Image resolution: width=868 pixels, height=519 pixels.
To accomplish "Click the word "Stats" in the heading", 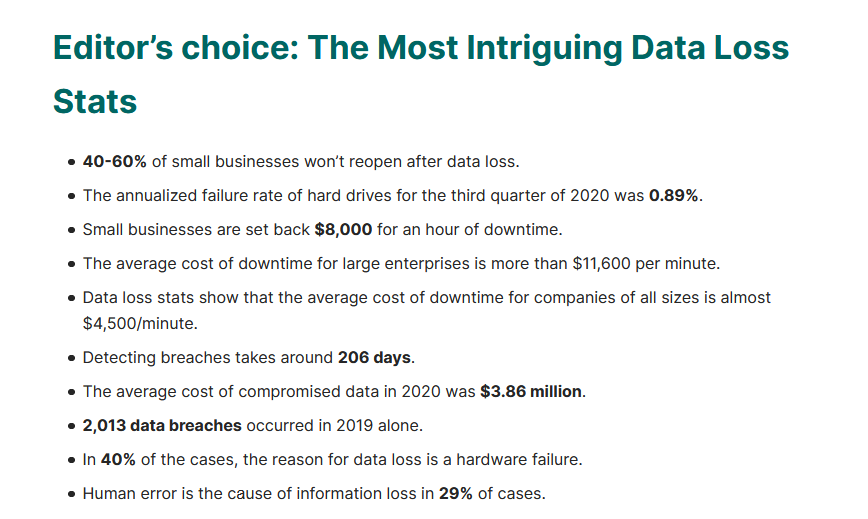I will pyautogui.click(x=95, y=101).
